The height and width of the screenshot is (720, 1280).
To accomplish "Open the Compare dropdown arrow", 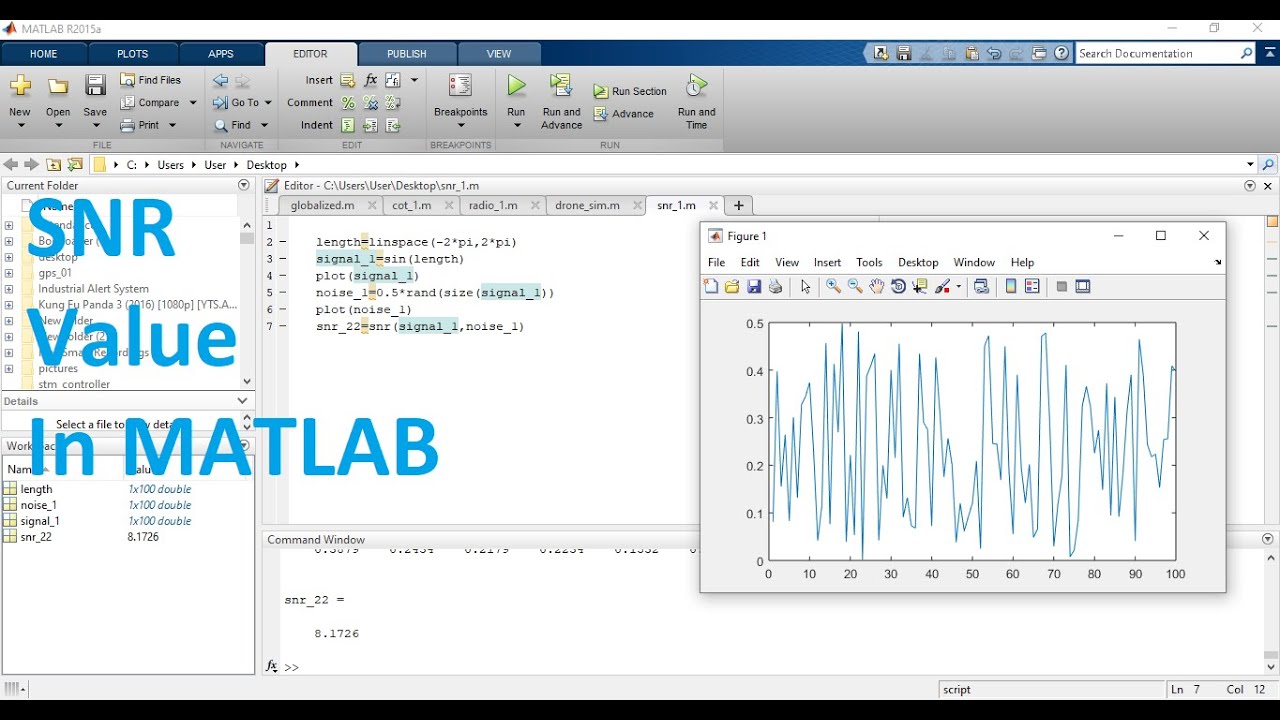I will (x=193, y=103).
